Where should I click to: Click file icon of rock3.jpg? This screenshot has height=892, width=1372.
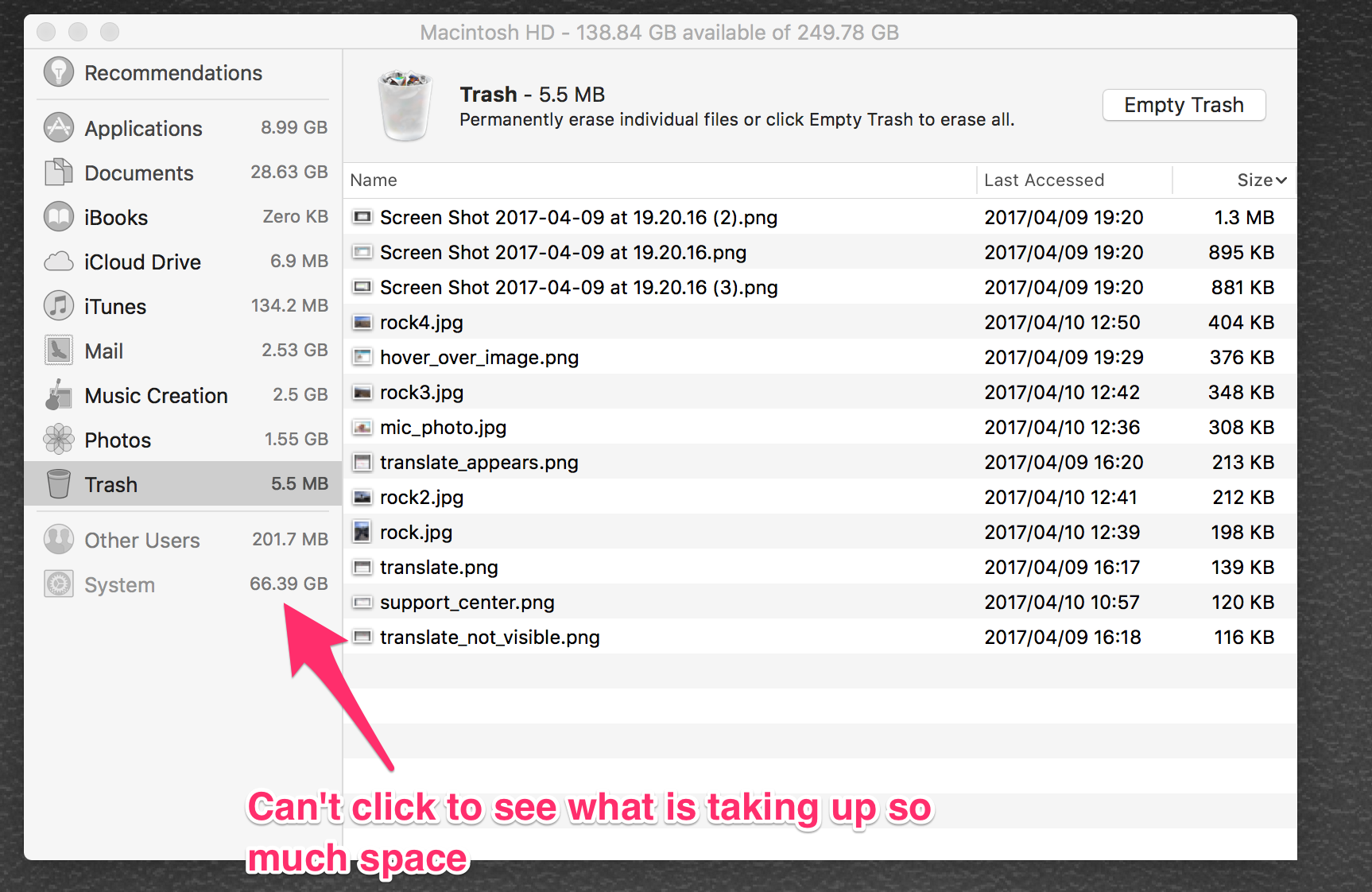pos(362,392)
